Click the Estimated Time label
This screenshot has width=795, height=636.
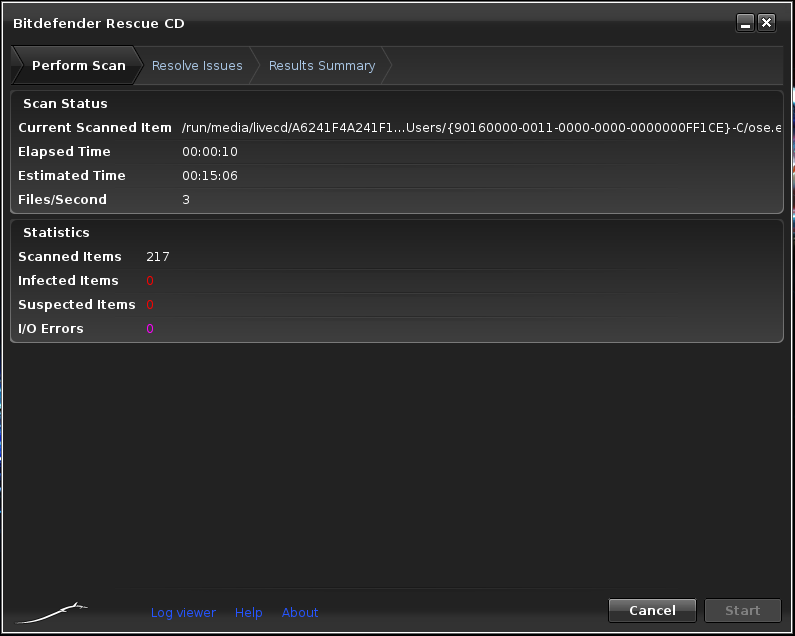(71, 175)
